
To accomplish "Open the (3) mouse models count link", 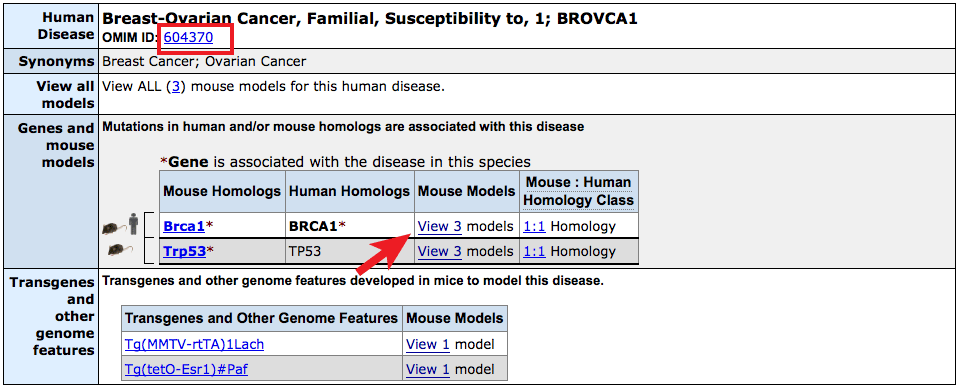I will (175, 86).
